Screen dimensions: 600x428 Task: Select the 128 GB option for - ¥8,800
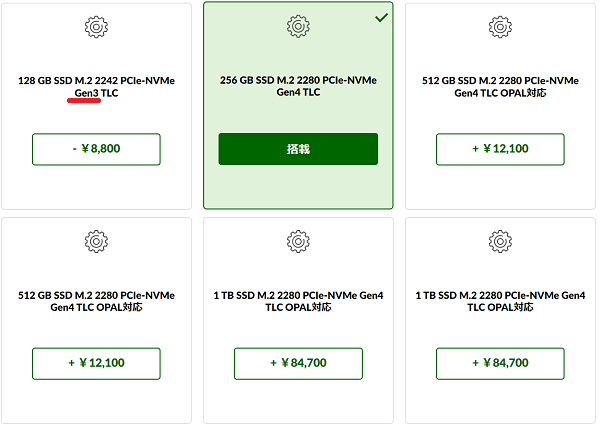tap(96, 149)
